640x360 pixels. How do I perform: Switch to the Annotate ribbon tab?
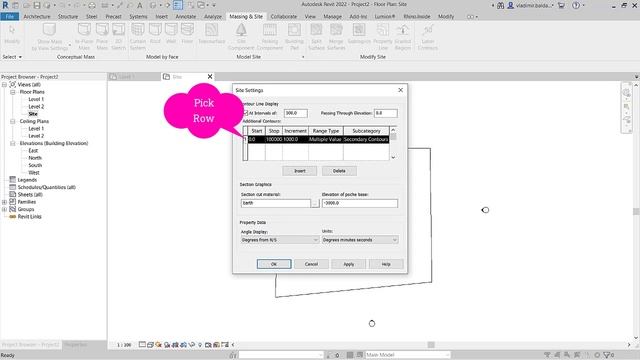[x=186, y=16]
